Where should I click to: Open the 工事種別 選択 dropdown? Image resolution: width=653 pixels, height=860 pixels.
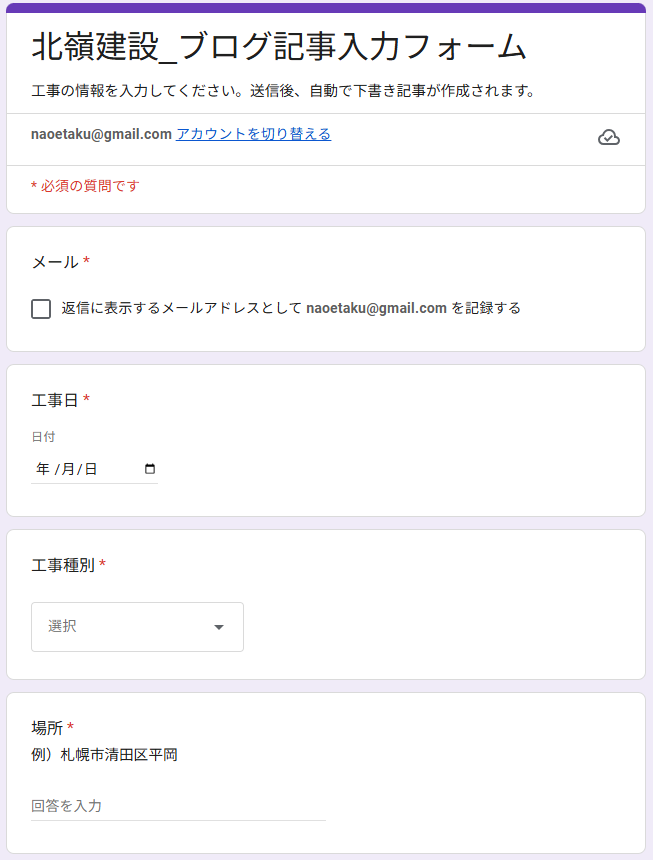(x=137, y=627)
